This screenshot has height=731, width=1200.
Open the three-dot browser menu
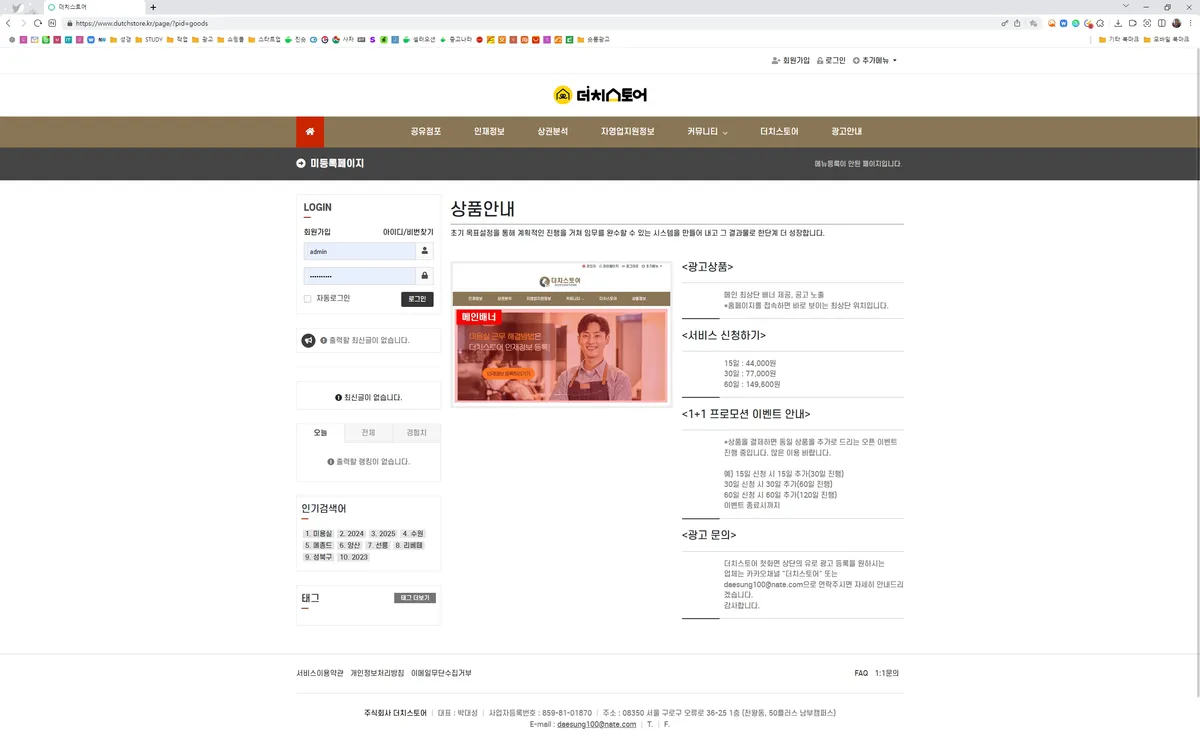click(x=1191, y=23)
